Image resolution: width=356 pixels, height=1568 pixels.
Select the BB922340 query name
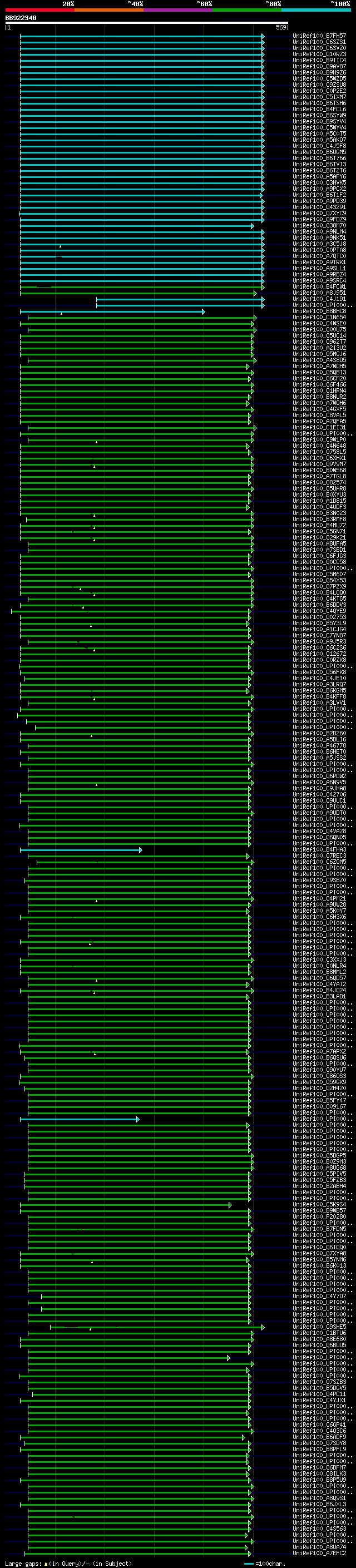pos(21,18)
